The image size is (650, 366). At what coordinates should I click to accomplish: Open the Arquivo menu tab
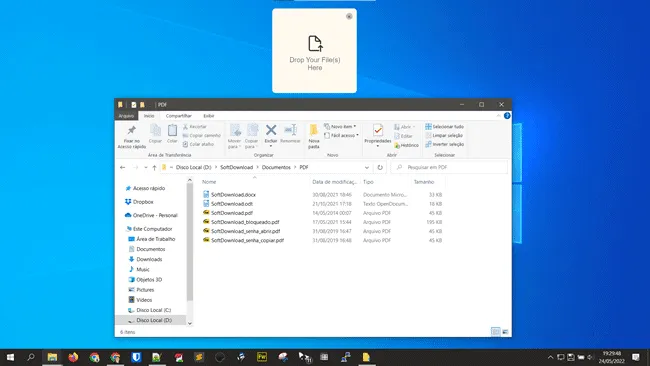point(126,116)
